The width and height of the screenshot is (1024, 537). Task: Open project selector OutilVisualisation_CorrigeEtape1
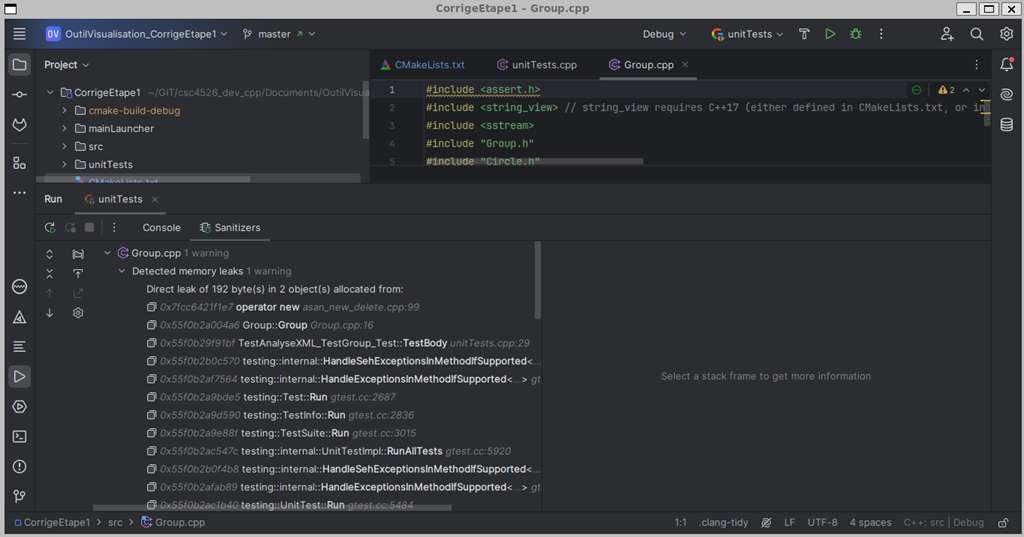(x=136, y=34)
